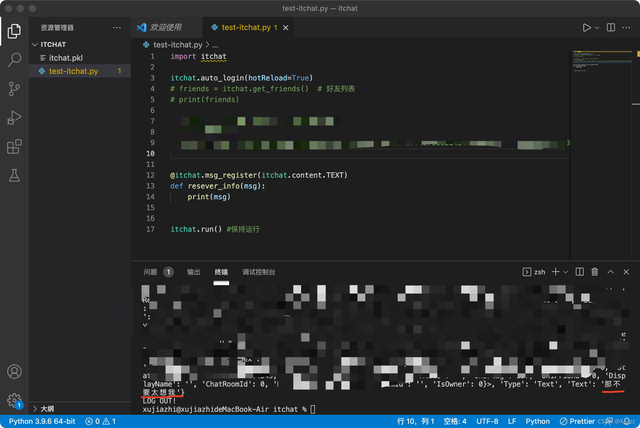Open itchat.pkl file in explorer
Screen dimensions: 640x428
[x=66, y=58]
